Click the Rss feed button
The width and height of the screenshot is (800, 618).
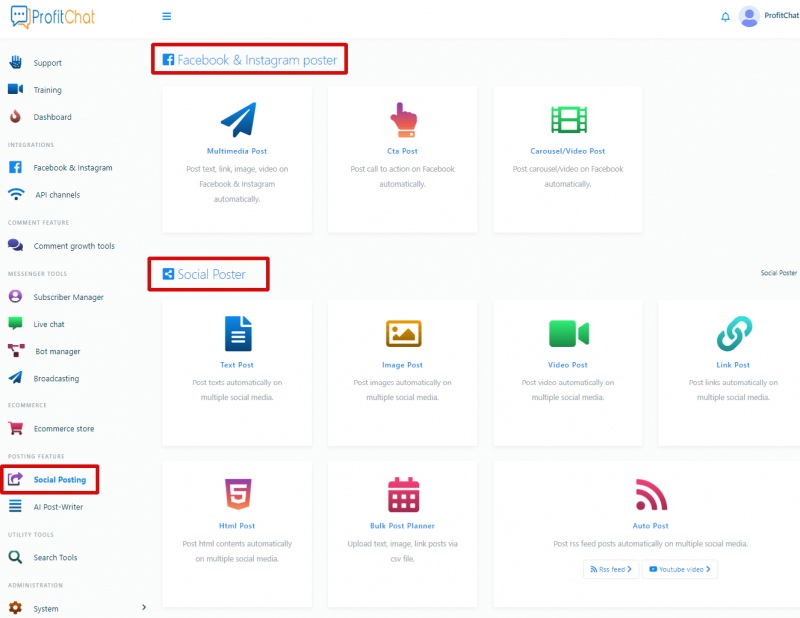[x=610, y=569]
